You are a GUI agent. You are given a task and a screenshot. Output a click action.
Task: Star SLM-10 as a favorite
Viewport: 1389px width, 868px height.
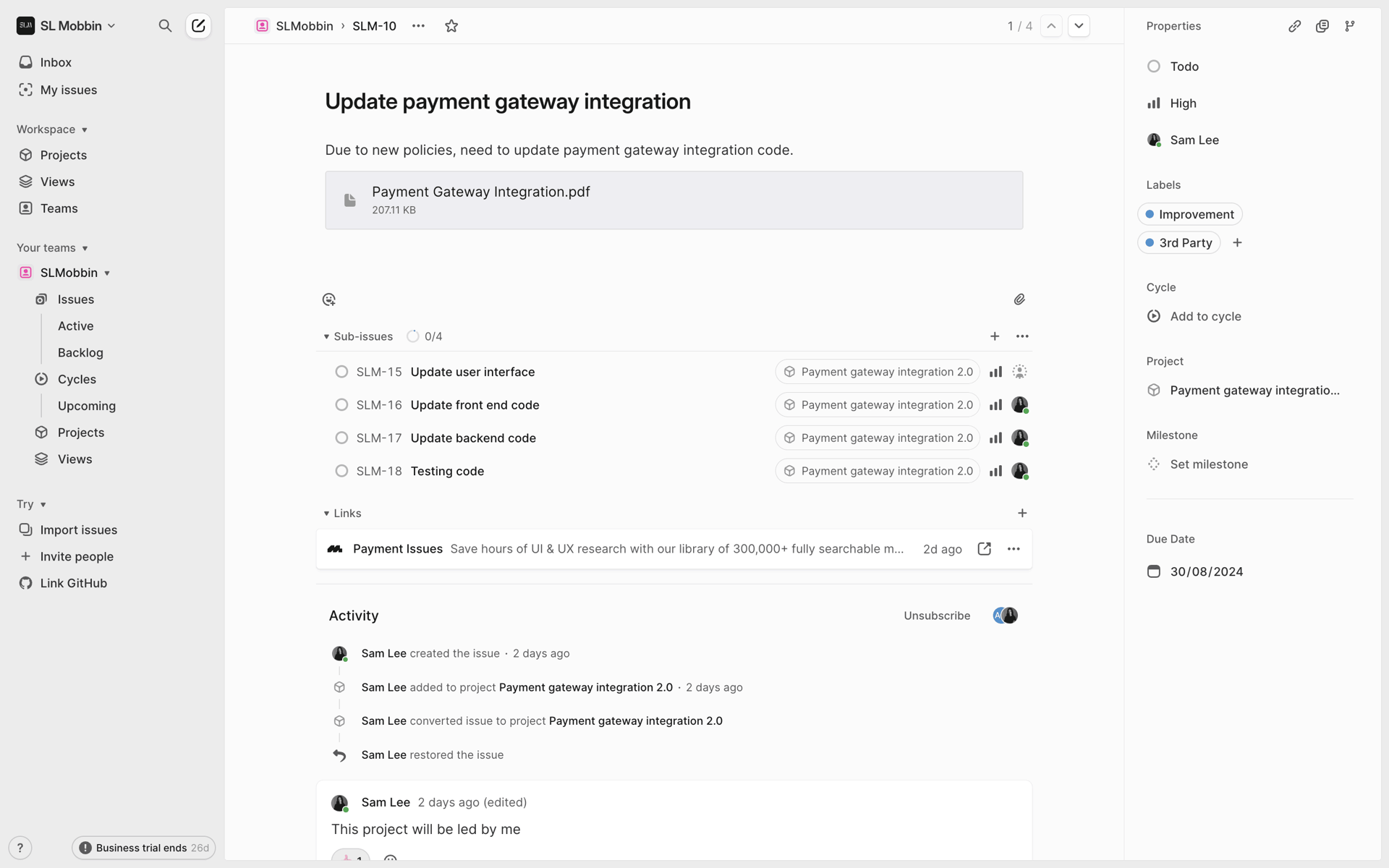(451, 26)
